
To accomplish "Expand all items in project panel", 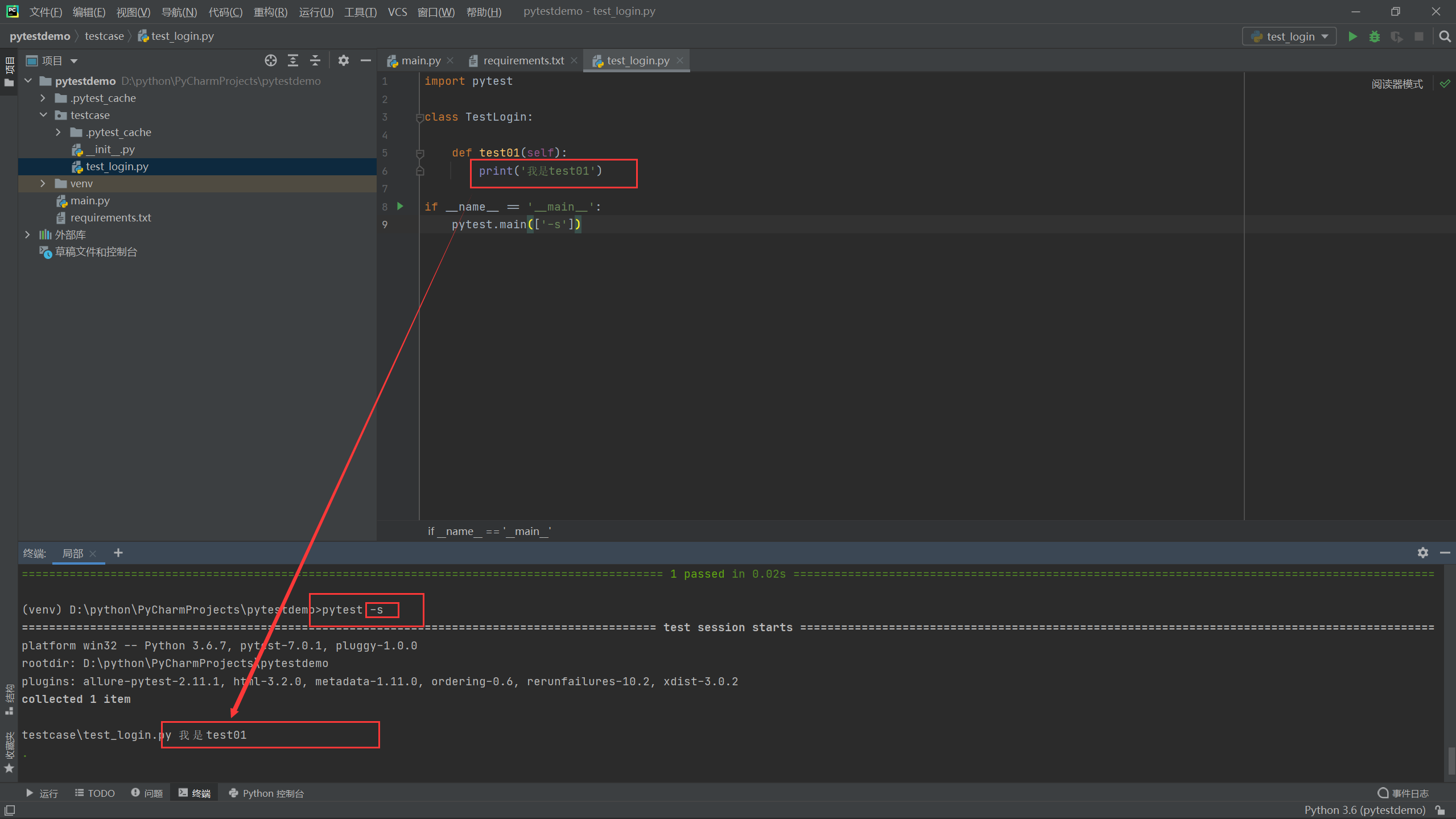I will click(x=293, y=60).
